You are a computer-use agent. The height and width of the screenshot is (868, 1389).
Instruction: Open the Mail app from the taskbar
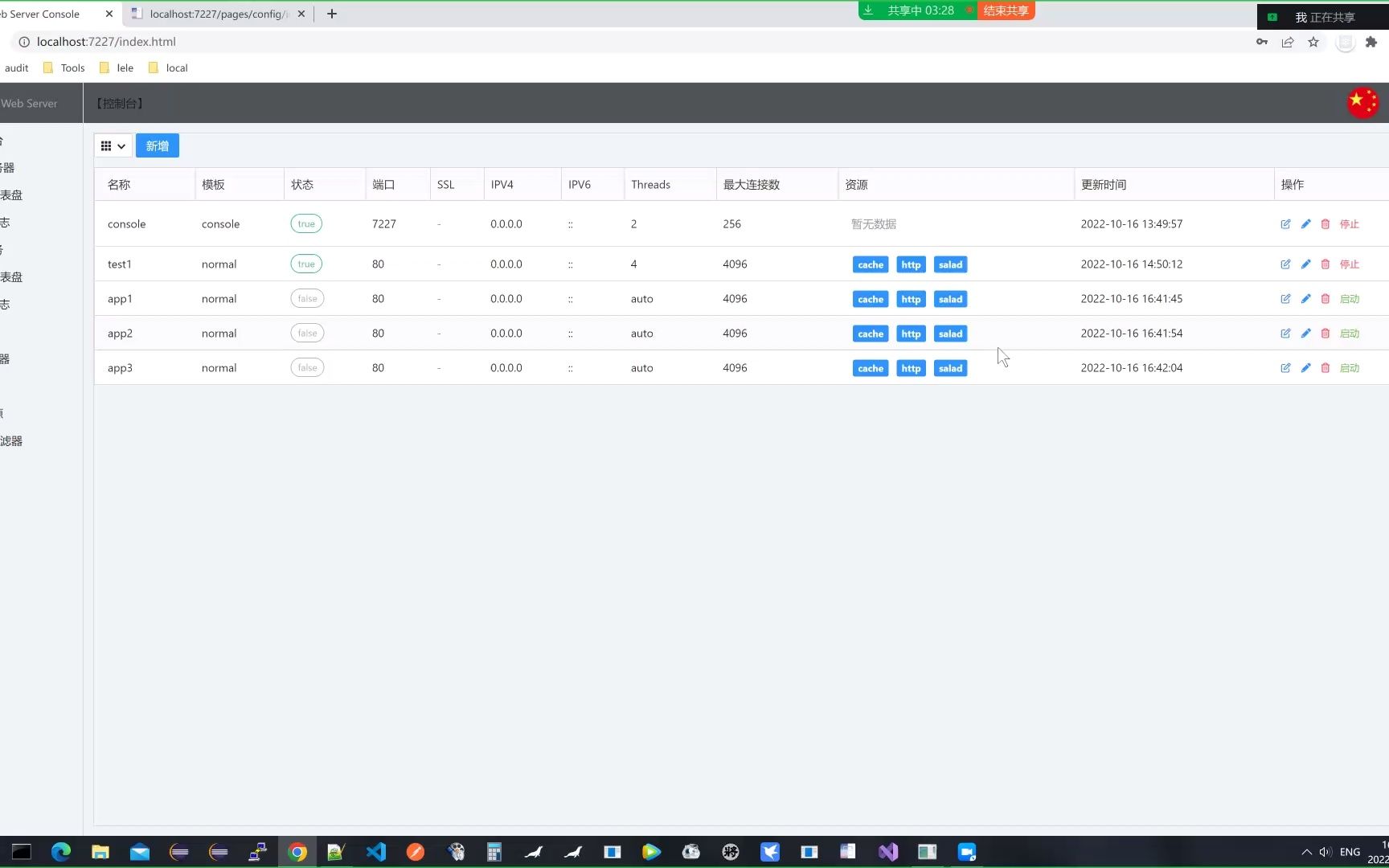click(140, 852)
